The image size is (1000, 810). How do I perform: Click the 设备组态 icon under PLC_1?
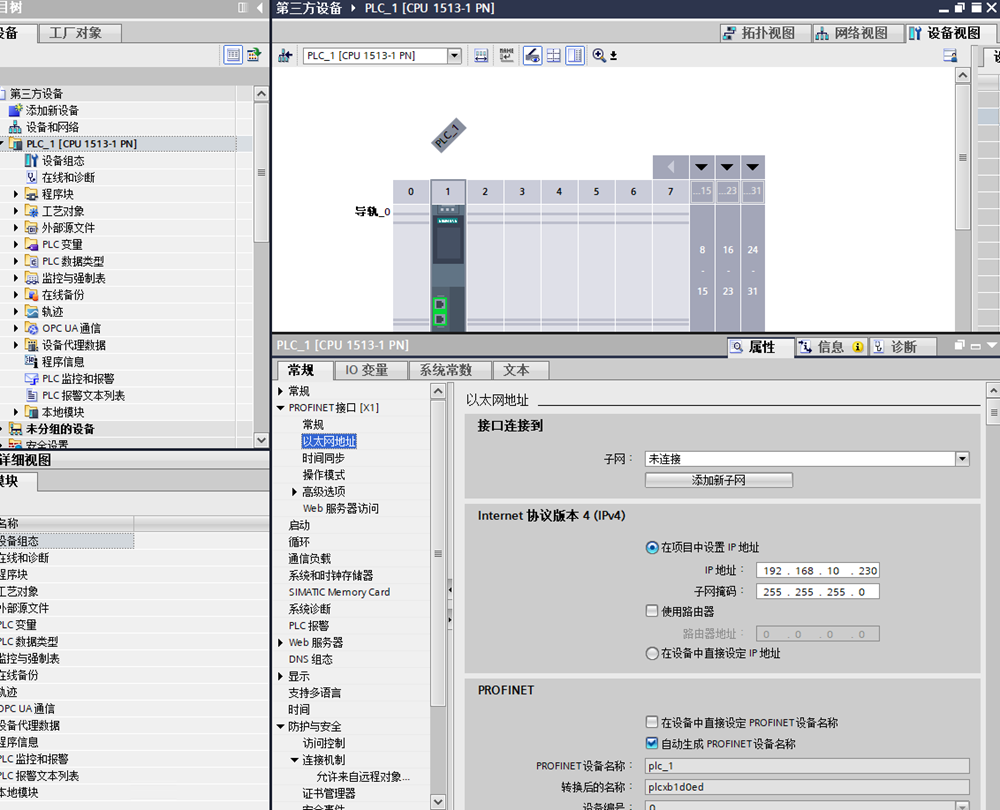click(x=31, y=160)
